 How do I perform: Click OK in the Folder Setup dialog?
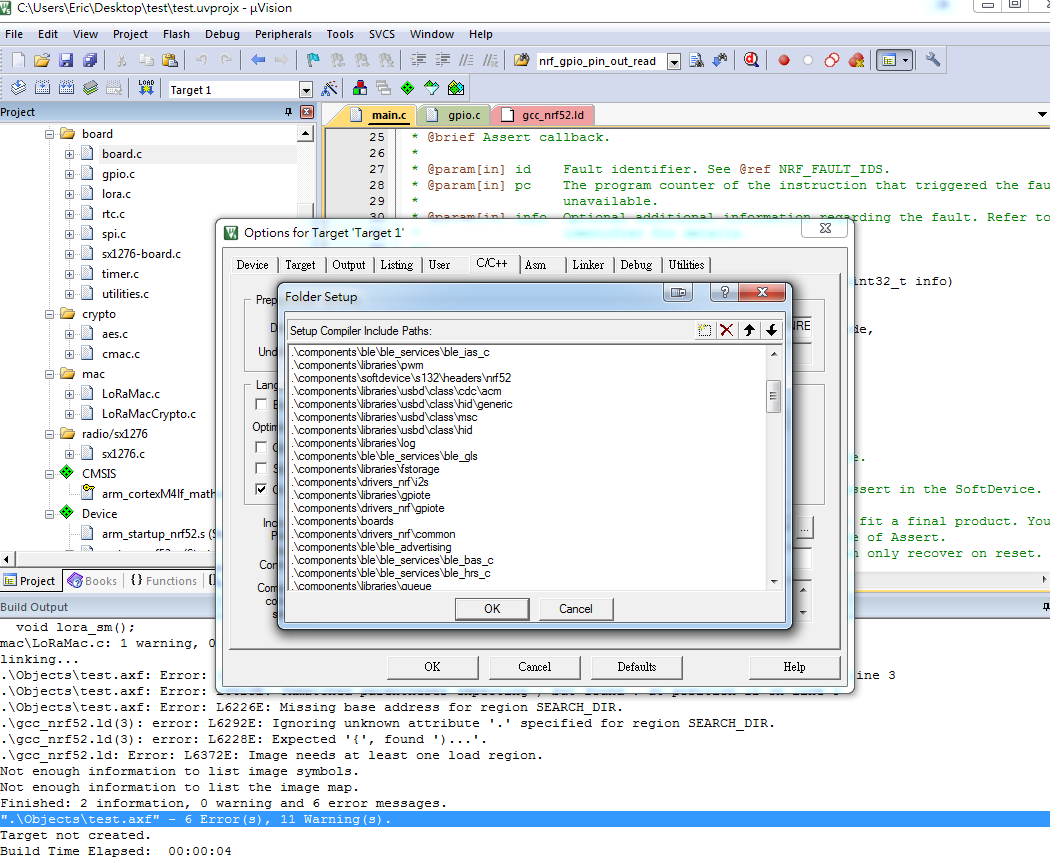[x=492, y=609]
